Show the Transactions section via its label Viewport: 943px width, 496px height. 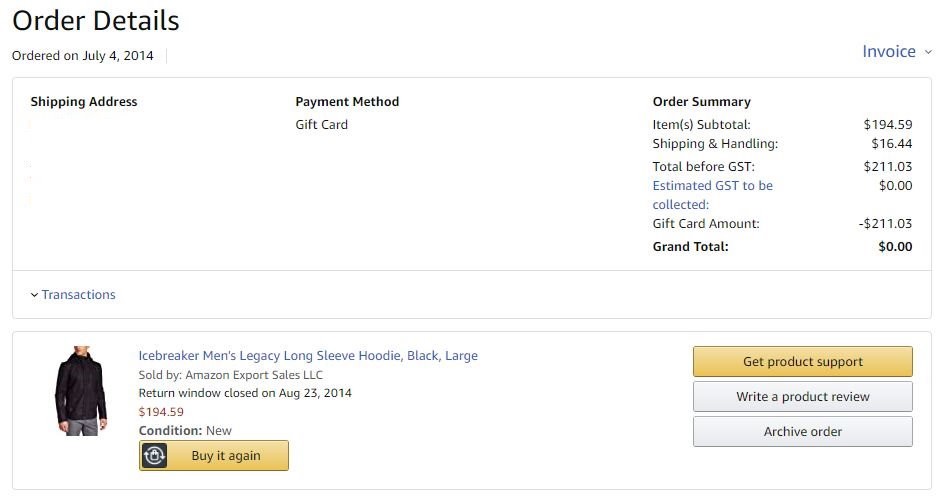point(78,295)
